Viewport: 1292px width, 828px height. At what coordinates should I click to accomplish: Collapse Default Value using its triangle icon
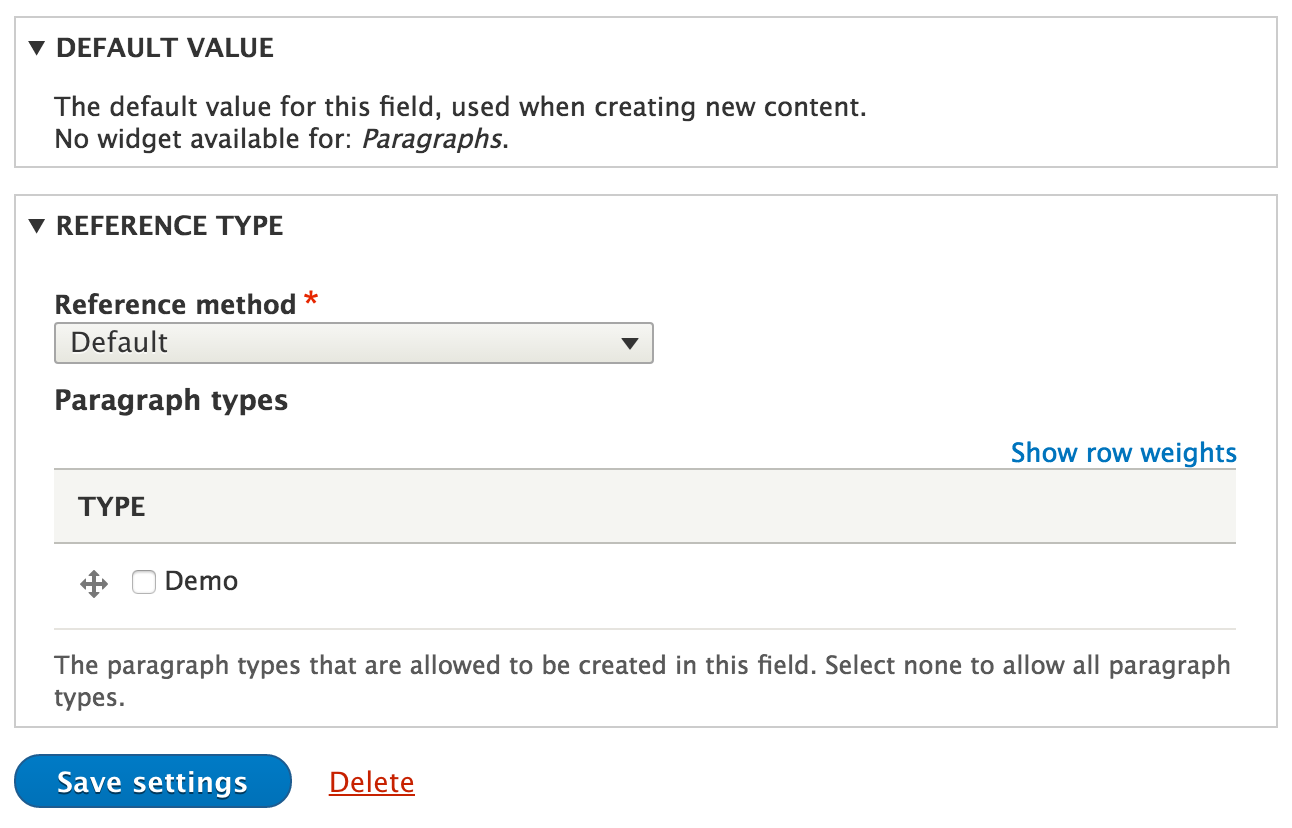(x=37, y=48)
